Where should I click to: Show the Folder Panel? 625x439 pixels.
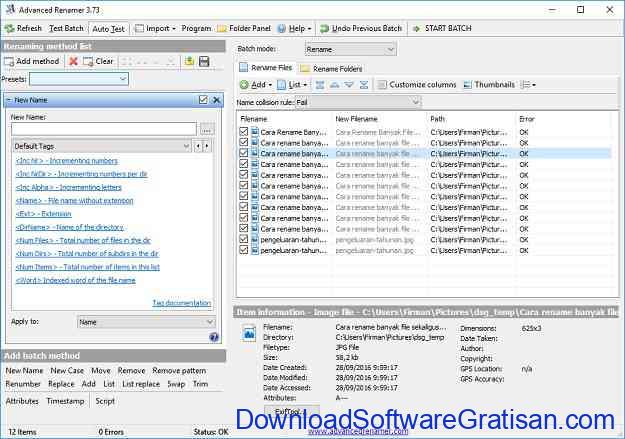244,28
